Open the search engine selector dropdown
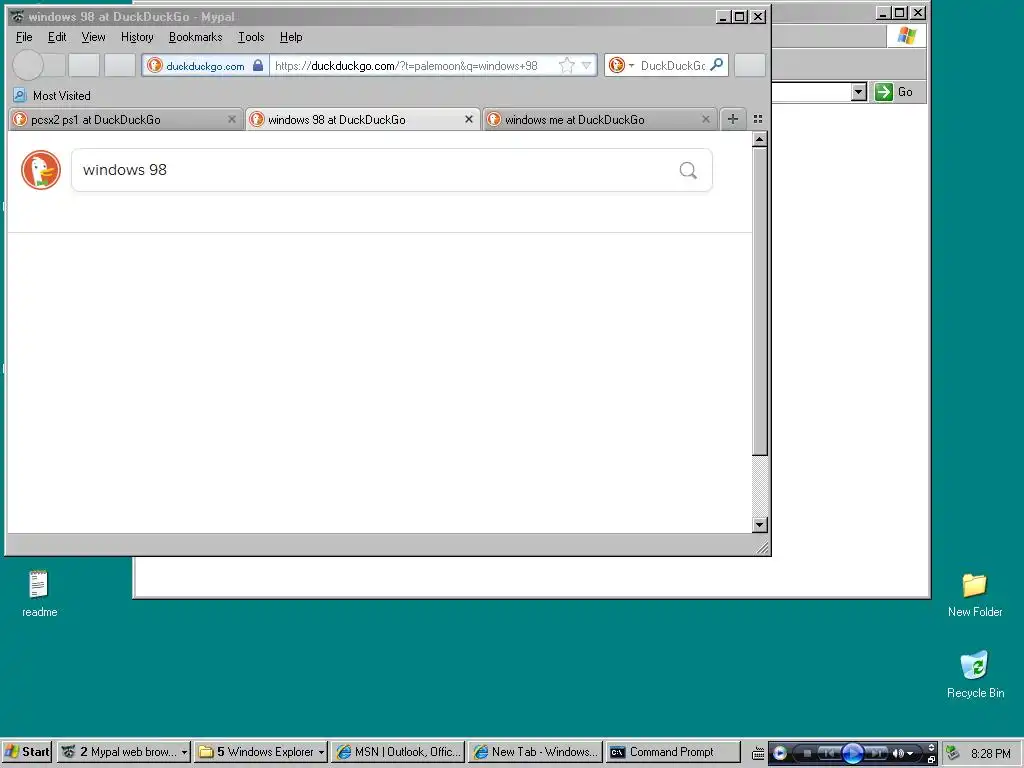Image resolution: width=1024 pixels, height=768 pixels. coord(620,65)
